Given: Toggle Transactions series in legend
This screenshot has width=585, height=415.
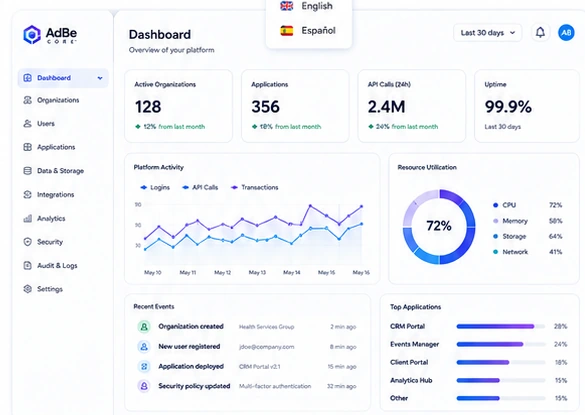Looking at the screenshot, I should (x=254, y=187).
